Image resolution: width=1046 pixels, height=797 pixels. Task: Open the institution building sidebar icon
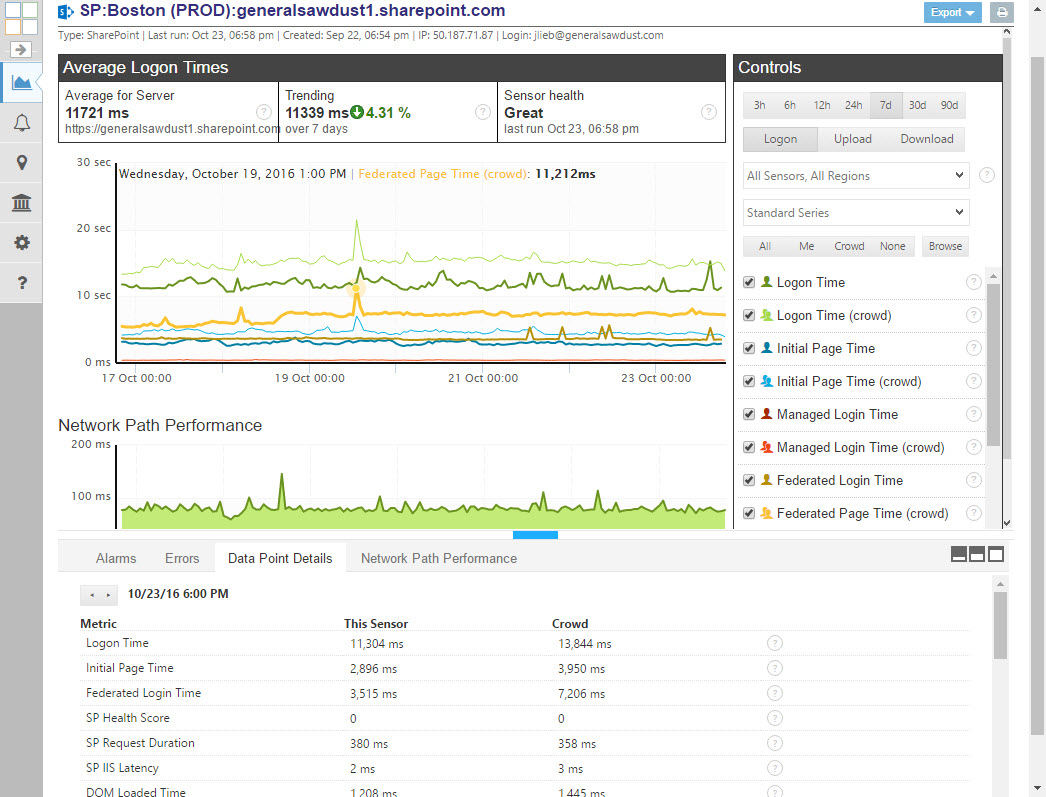pyautogui.click(x=21, y=203)
